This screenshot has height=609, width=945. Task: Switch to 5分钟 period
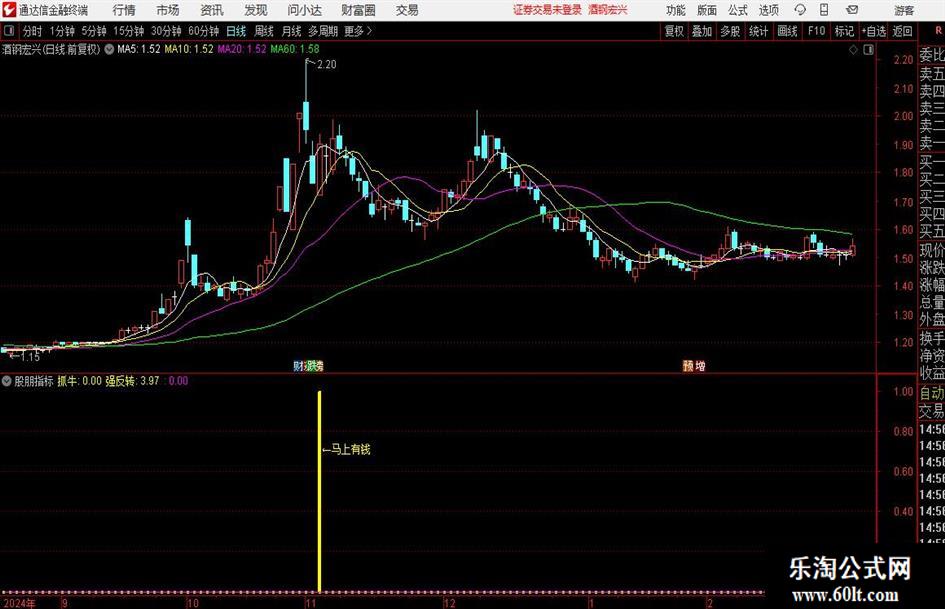tap(94, 31)
